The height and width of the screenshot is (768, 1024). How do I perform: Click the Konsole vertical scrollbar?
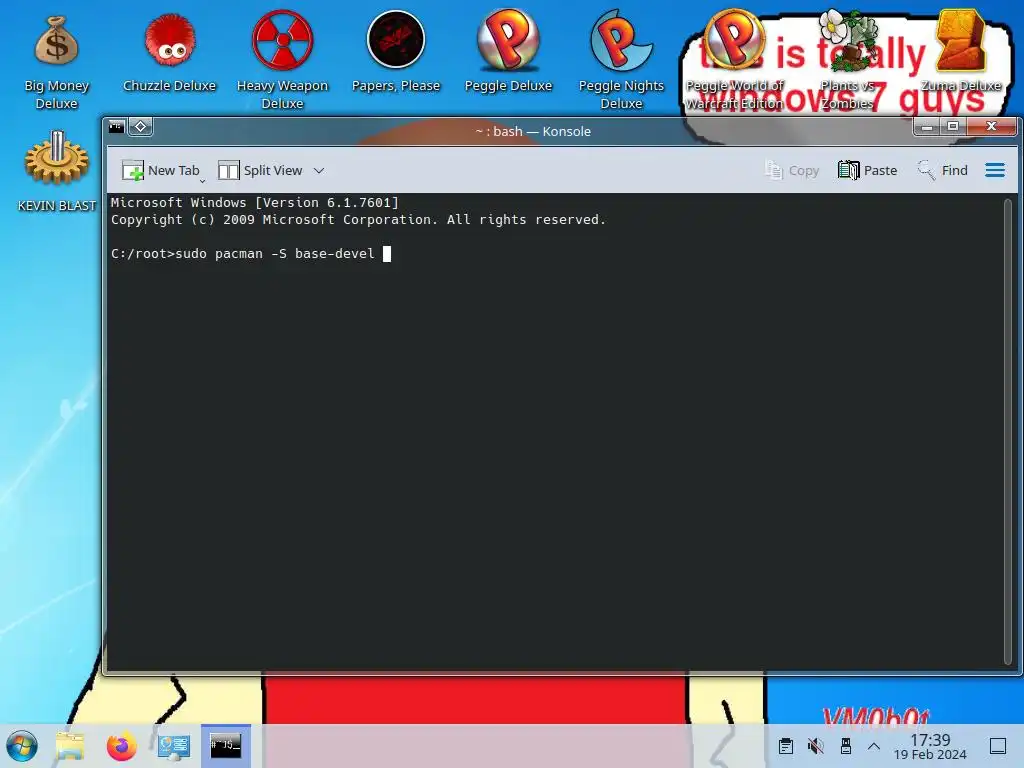coord(1008,431)
